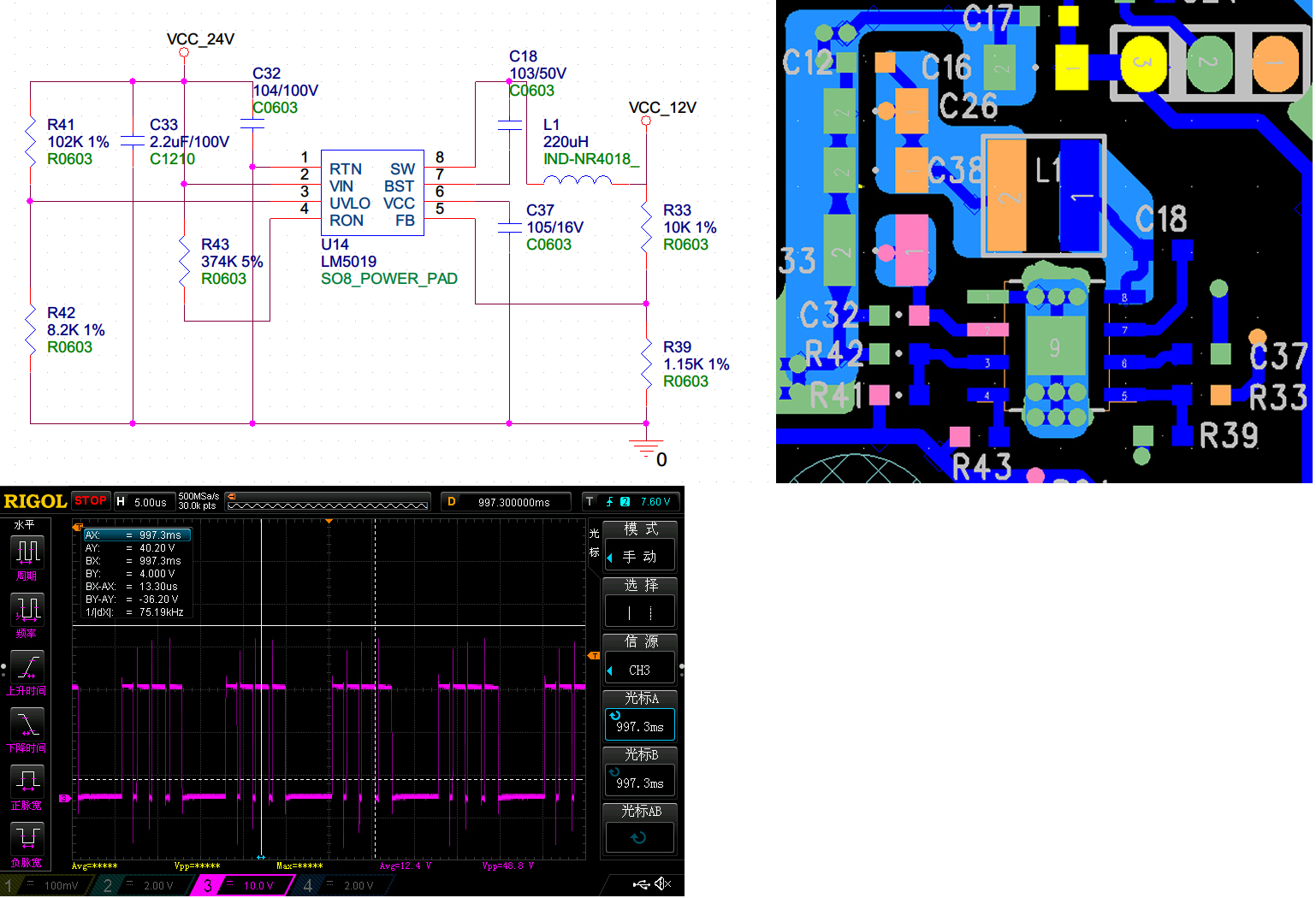
Task: Click the Vpp=48.8 V measurement
Action: [507, 866]
